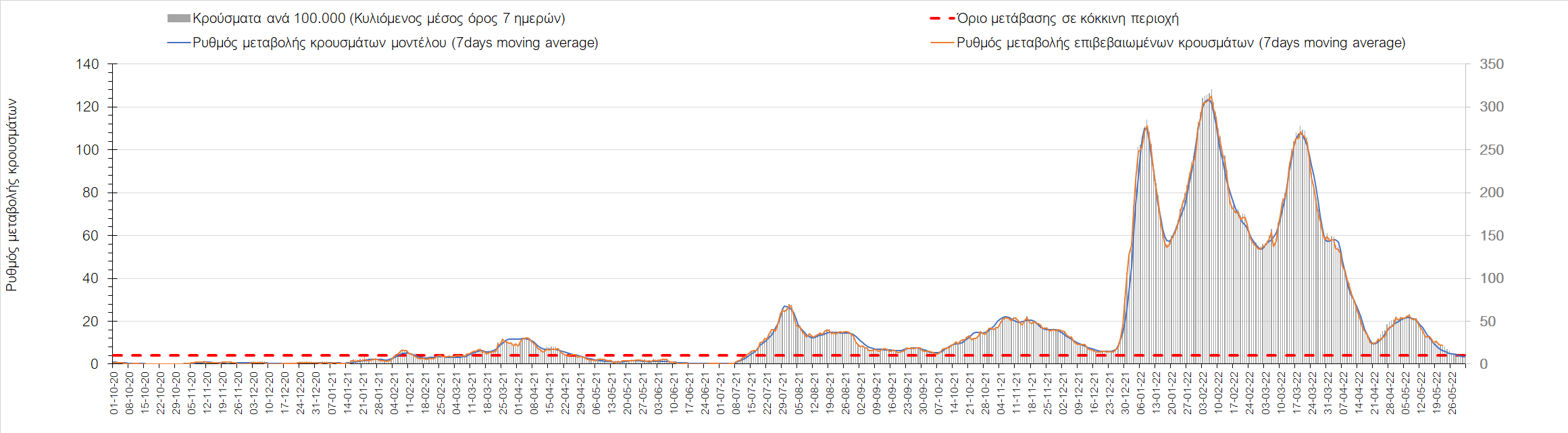Click the orange line legend marker
This screenshot has width=1568, height=433.
[942, 43]
